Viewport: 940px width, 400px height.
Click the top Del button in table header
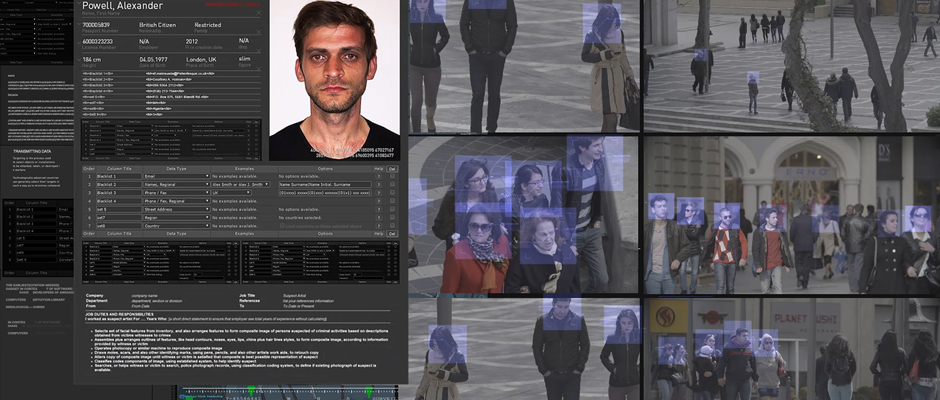click(392, 169)
